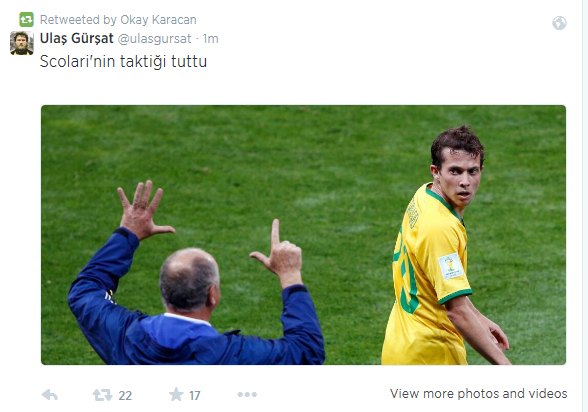Image resolution: width=588 pixels, height=412 pixels.
Task: Favorite the tweet with the star icon
Action: click(x=176, y=394)
